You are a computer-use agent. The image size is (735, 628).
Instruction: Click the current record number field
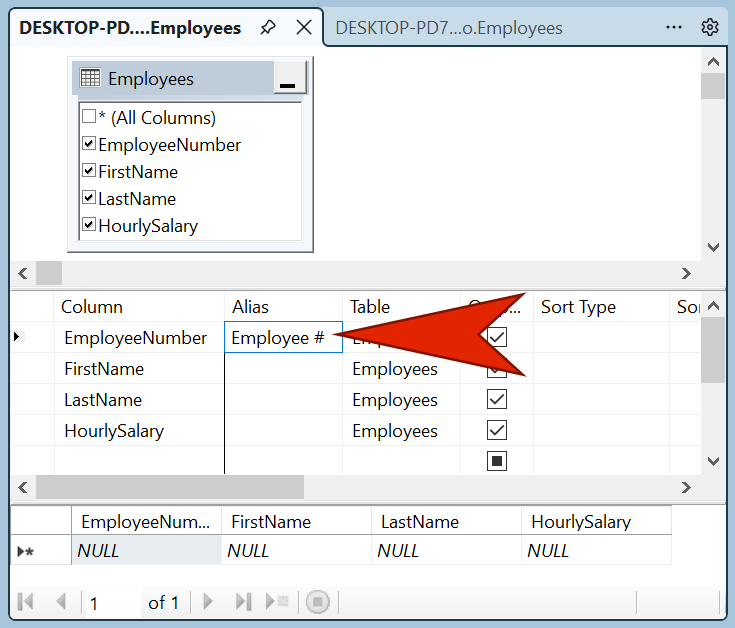(x=113, y=603)
